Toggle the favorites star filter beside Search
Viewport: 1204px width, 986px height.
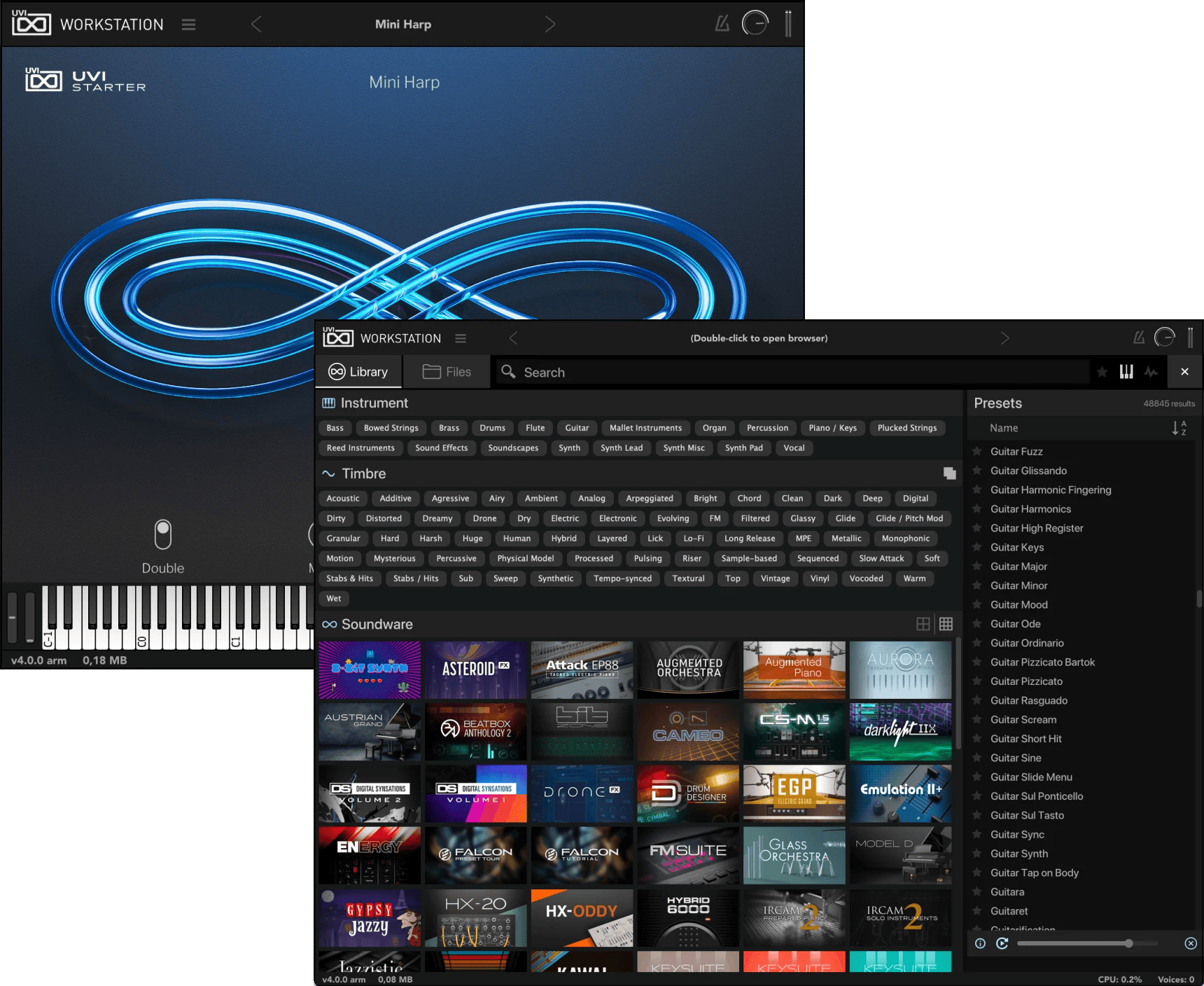click(x=1102, y=372)
